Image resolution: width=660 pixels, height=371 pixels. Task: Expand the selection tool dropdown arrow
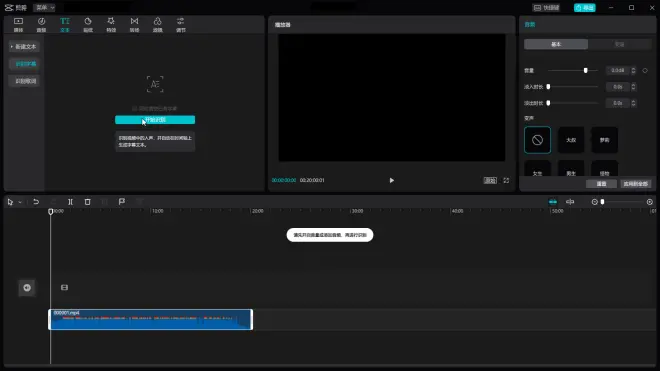[x=20, y=202]
